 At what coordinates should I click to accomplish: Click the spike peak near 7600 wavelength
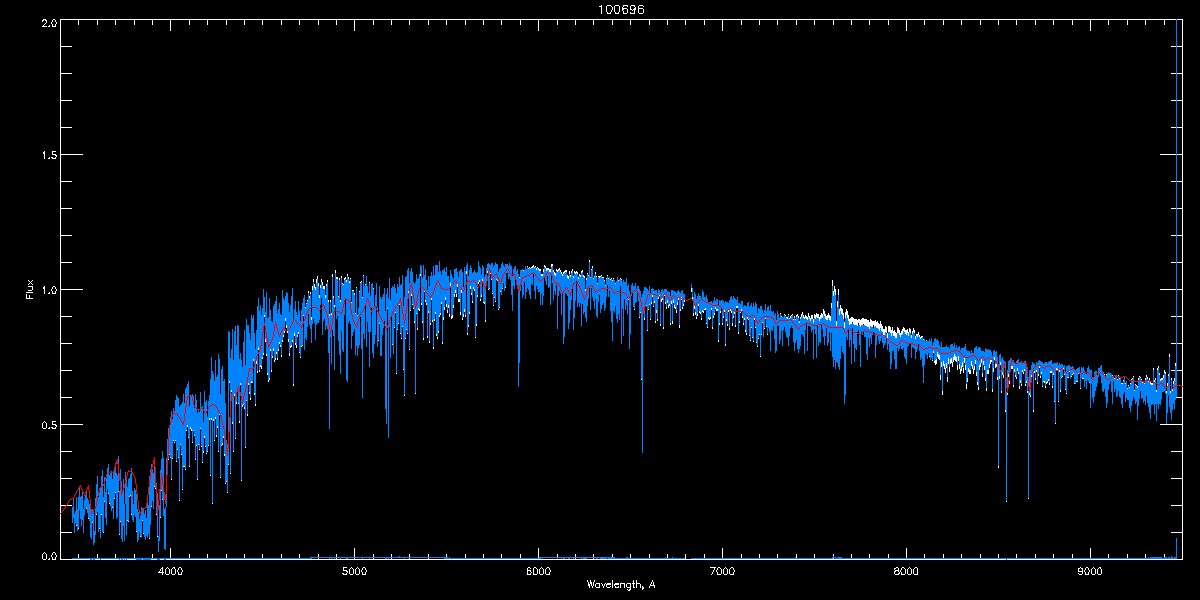833,283
